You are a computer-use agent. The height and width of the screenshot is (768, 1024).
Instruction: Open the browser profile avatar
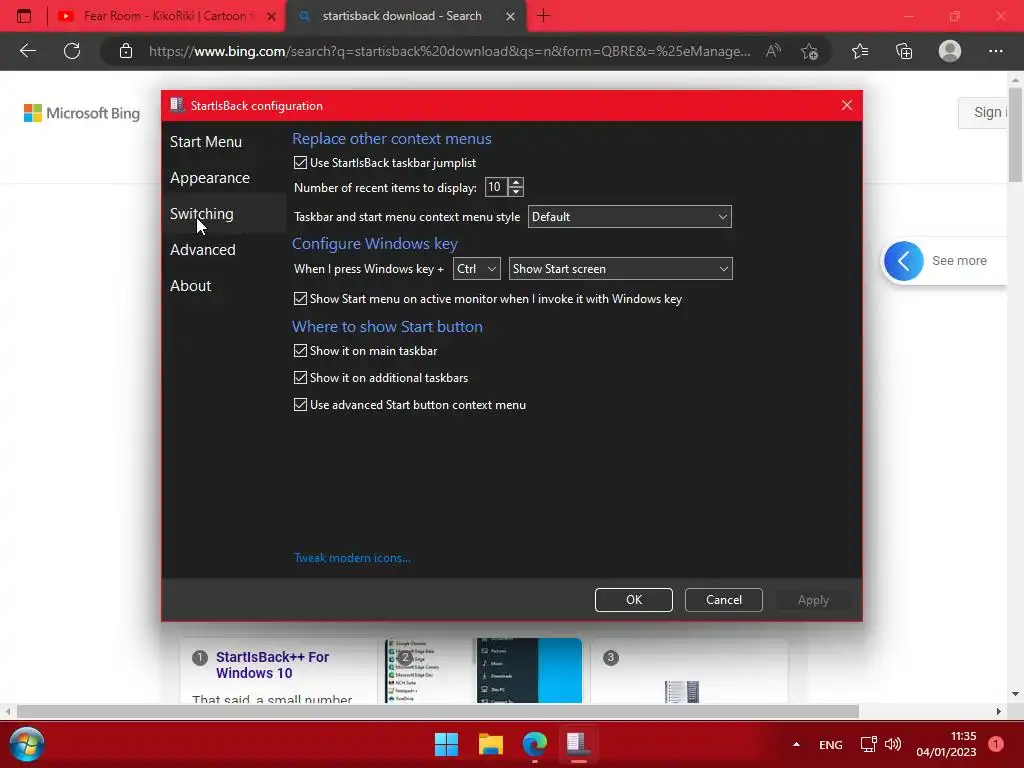(x=950, y=51)
